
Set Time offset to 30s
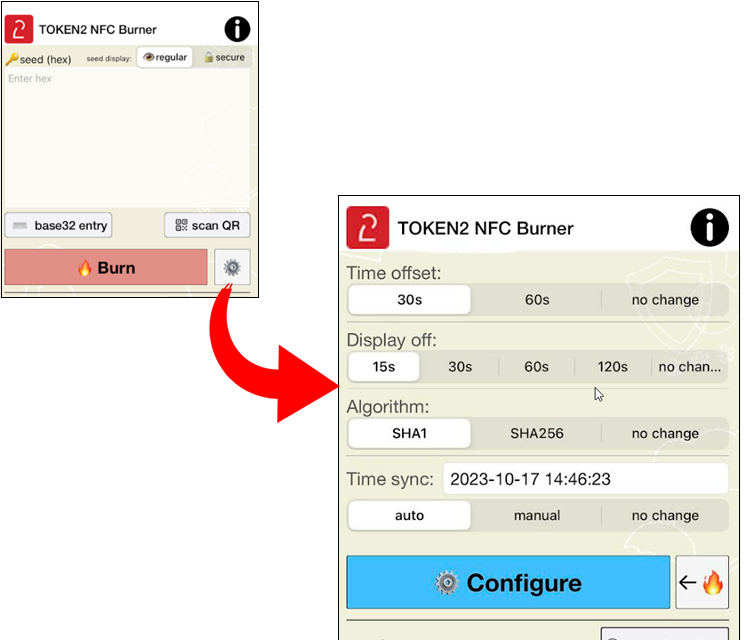point(409,300)
